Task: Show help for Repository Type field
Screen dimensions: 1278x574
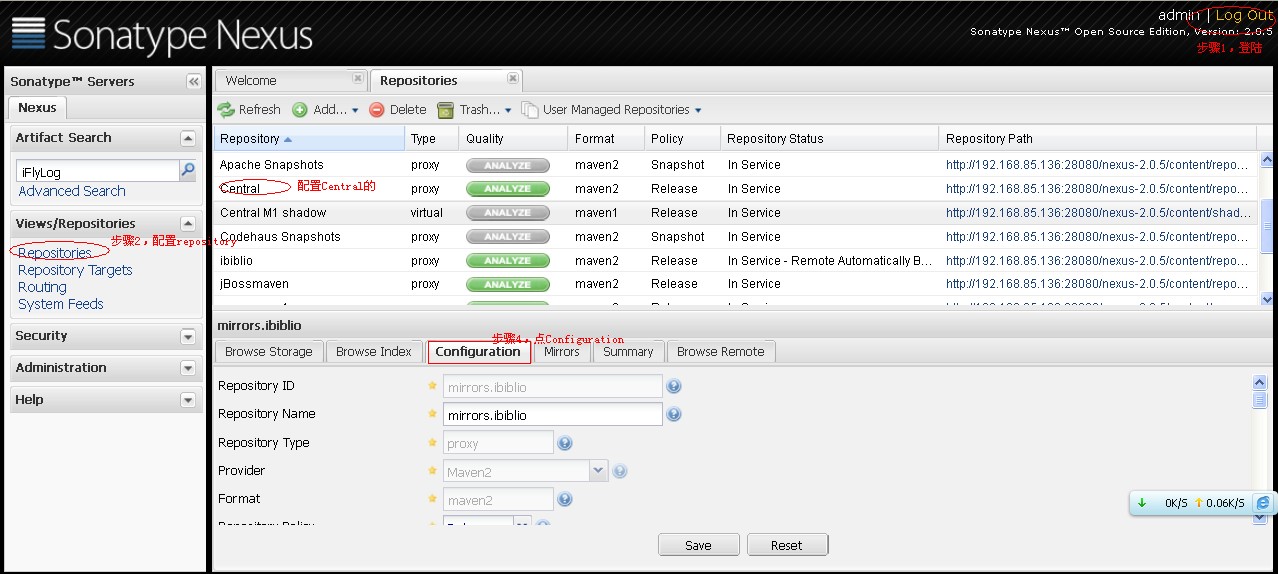Action: 565,443
